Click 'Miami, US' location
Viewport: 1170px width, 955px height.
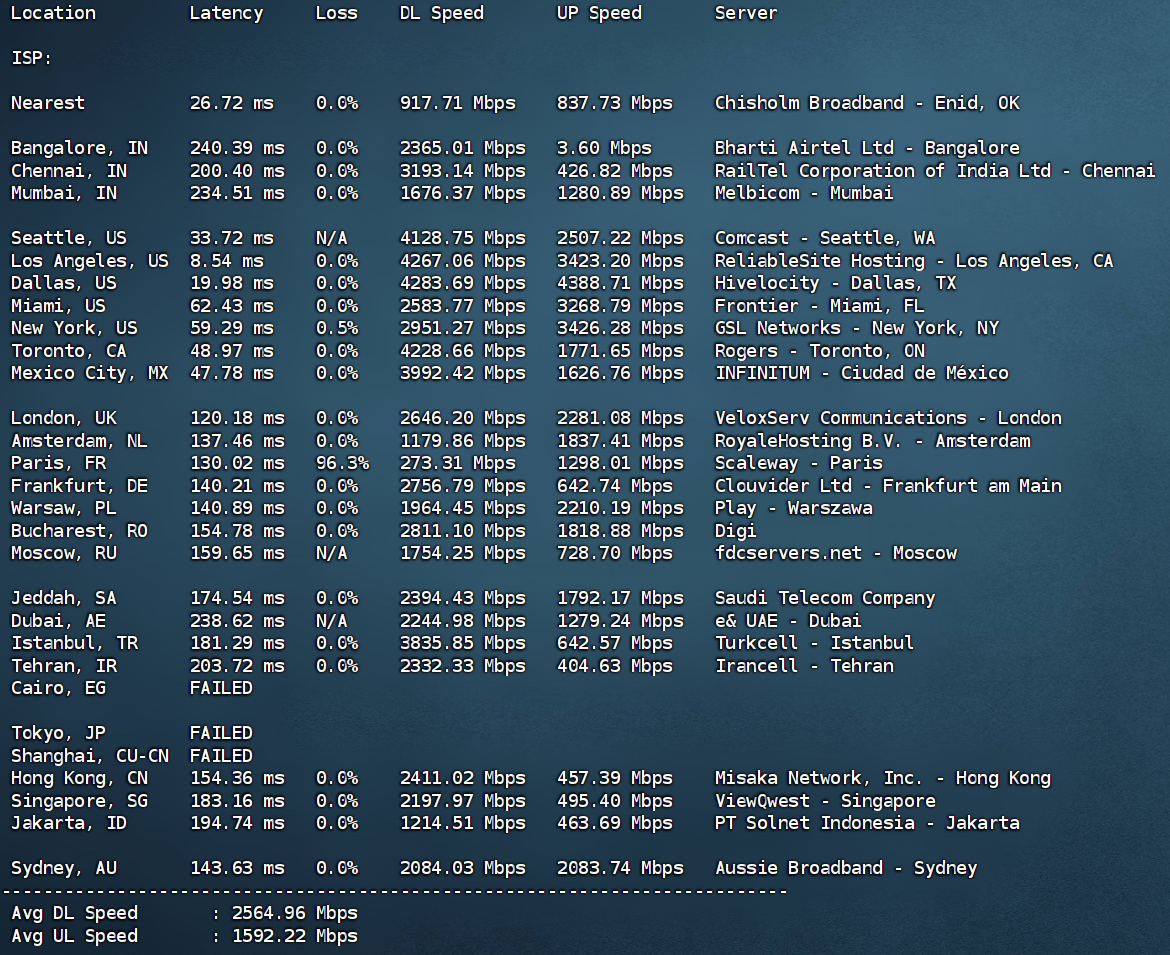[x=58, y=306]
